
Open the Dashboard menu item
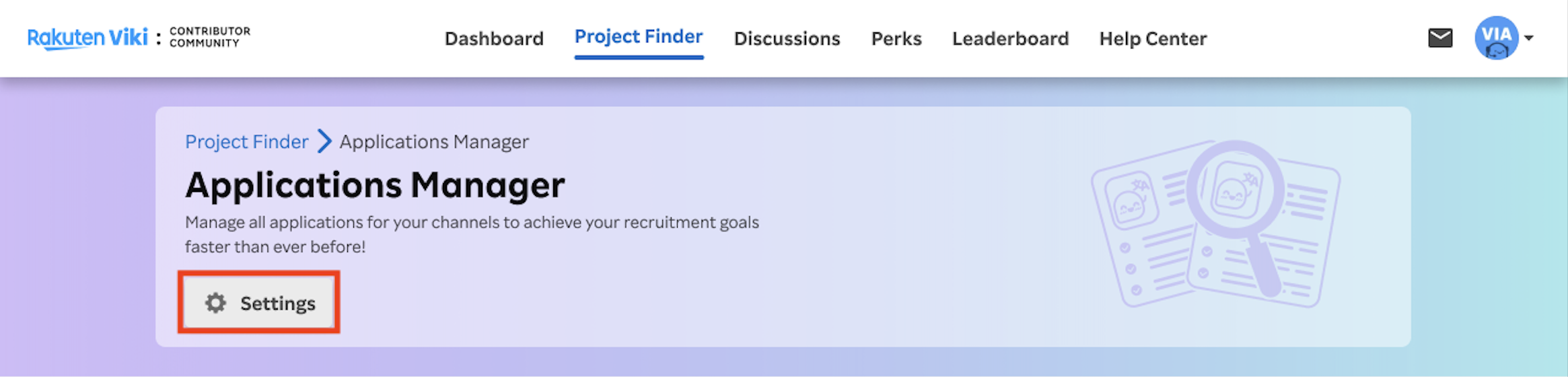494,38
